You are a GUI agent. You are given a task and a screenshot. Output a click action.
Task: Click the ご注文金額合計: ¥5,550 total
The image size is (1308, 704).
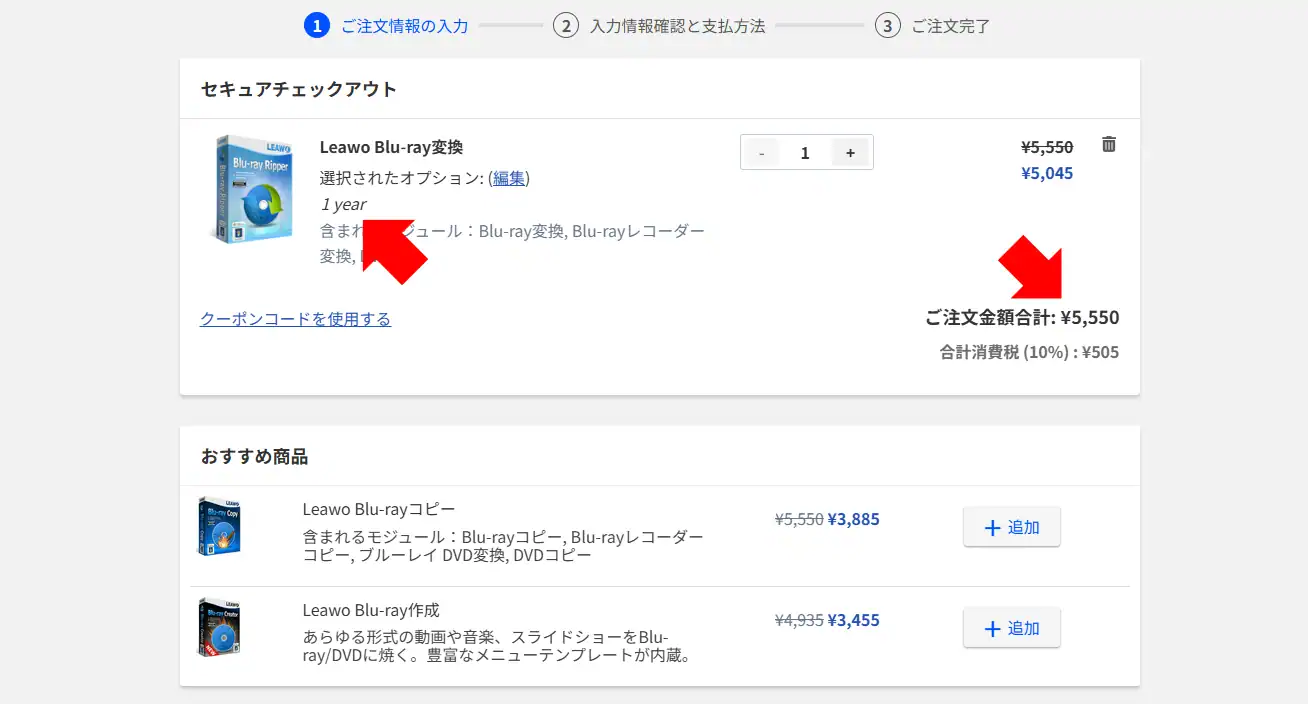coord(1022,318)
